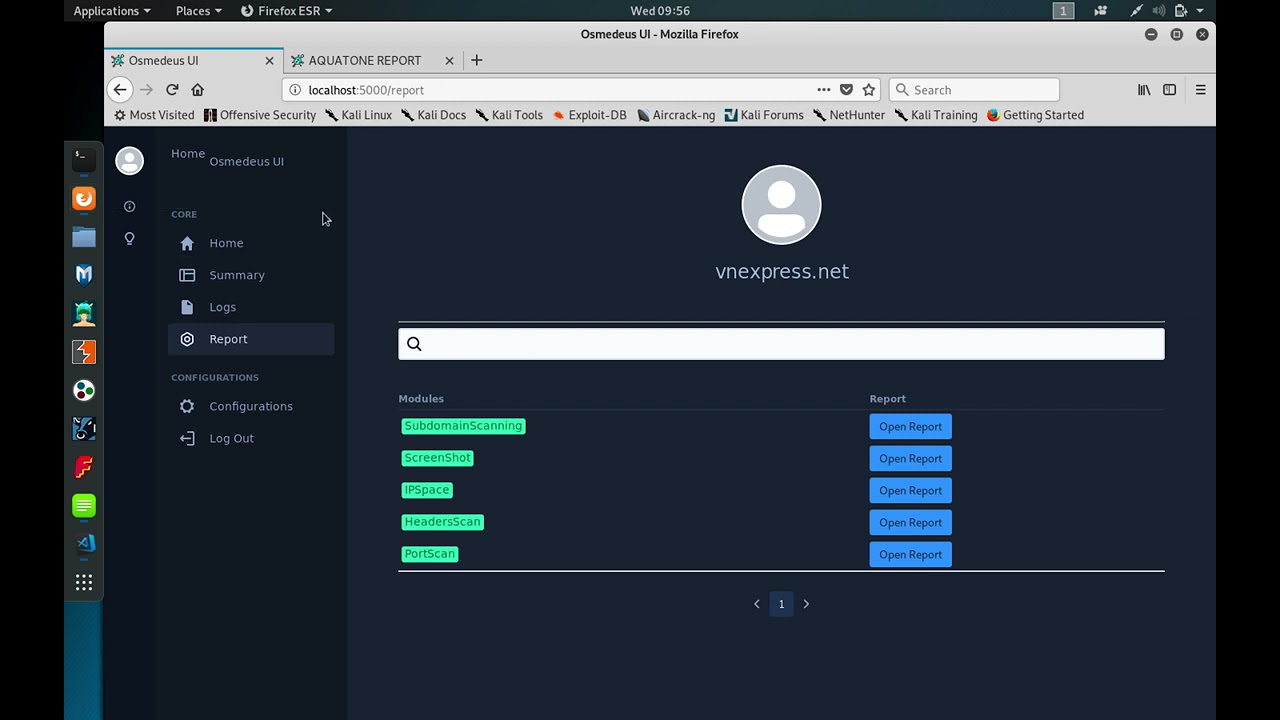Show all applications grid in dock
This screenshot has height=720, width=1280.
click(x=84, y=582)
